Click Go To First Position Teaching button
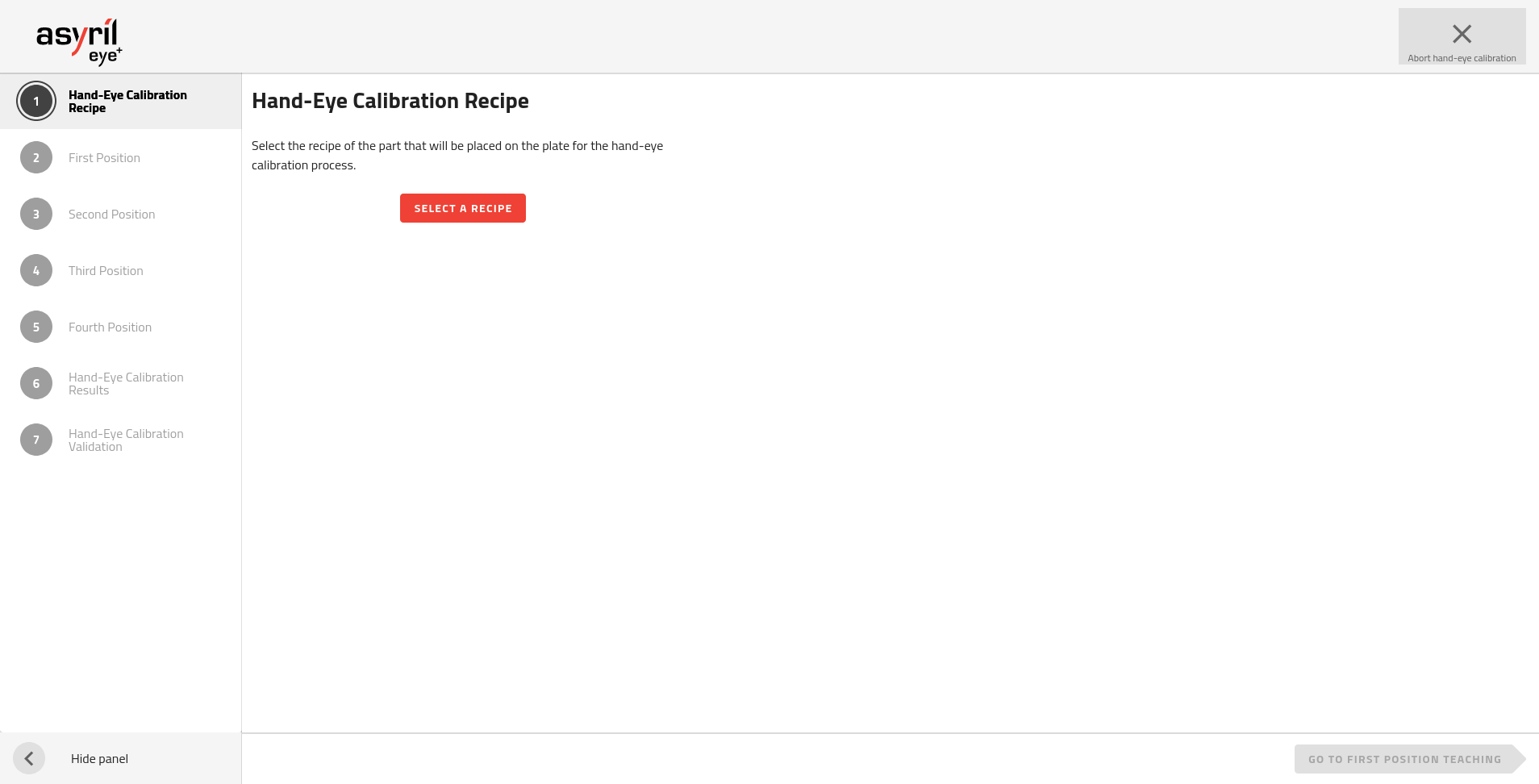The height and width of the screenshot is (784, 1539). point(1404,759)
